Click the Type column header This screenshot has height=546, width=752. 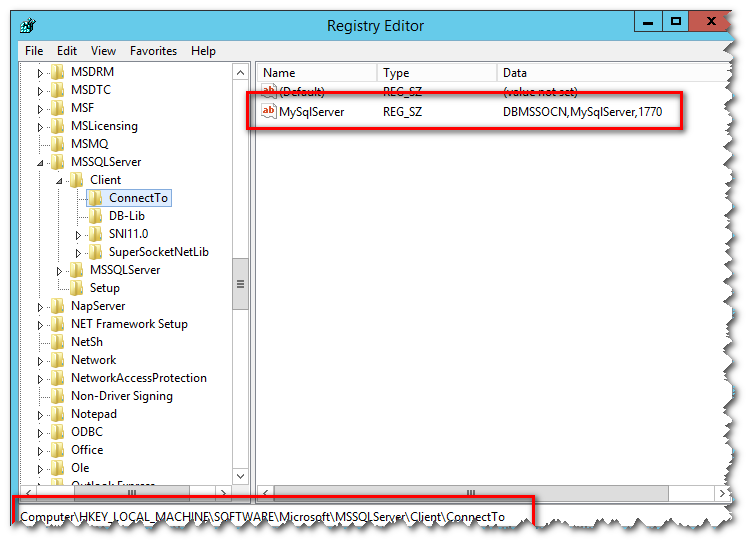(437, 73)
